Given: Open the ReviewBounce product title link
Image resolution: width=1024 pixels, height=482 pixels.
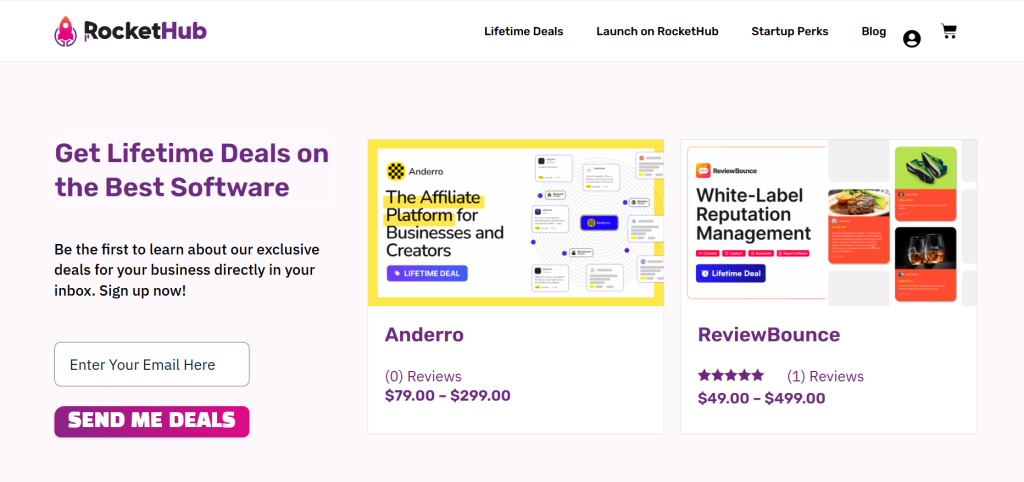Looking at the screenshot, I should pyautogui.click(x=769, y=334).
